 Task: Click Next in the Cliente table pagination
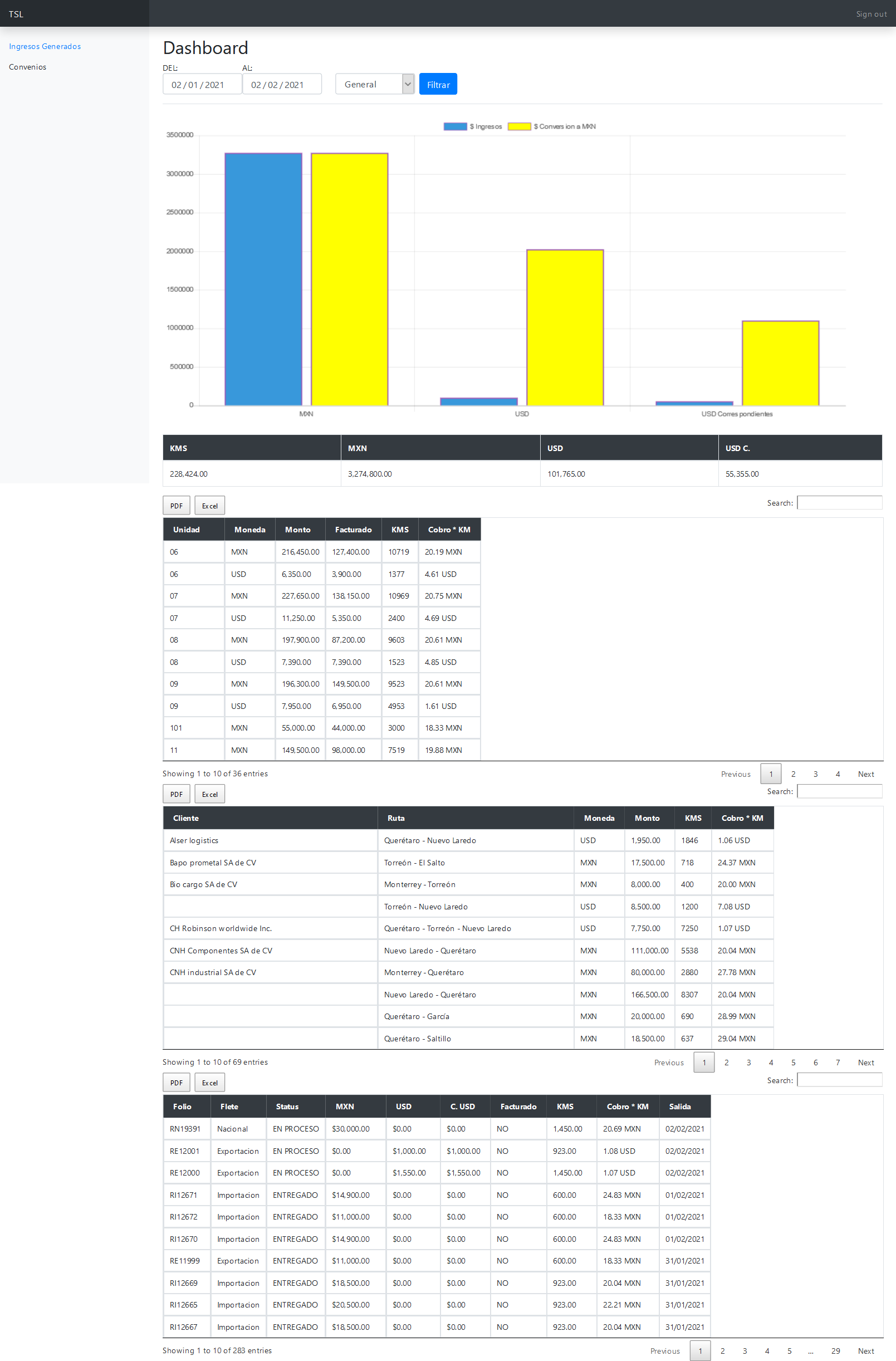tap(865, 1063)
